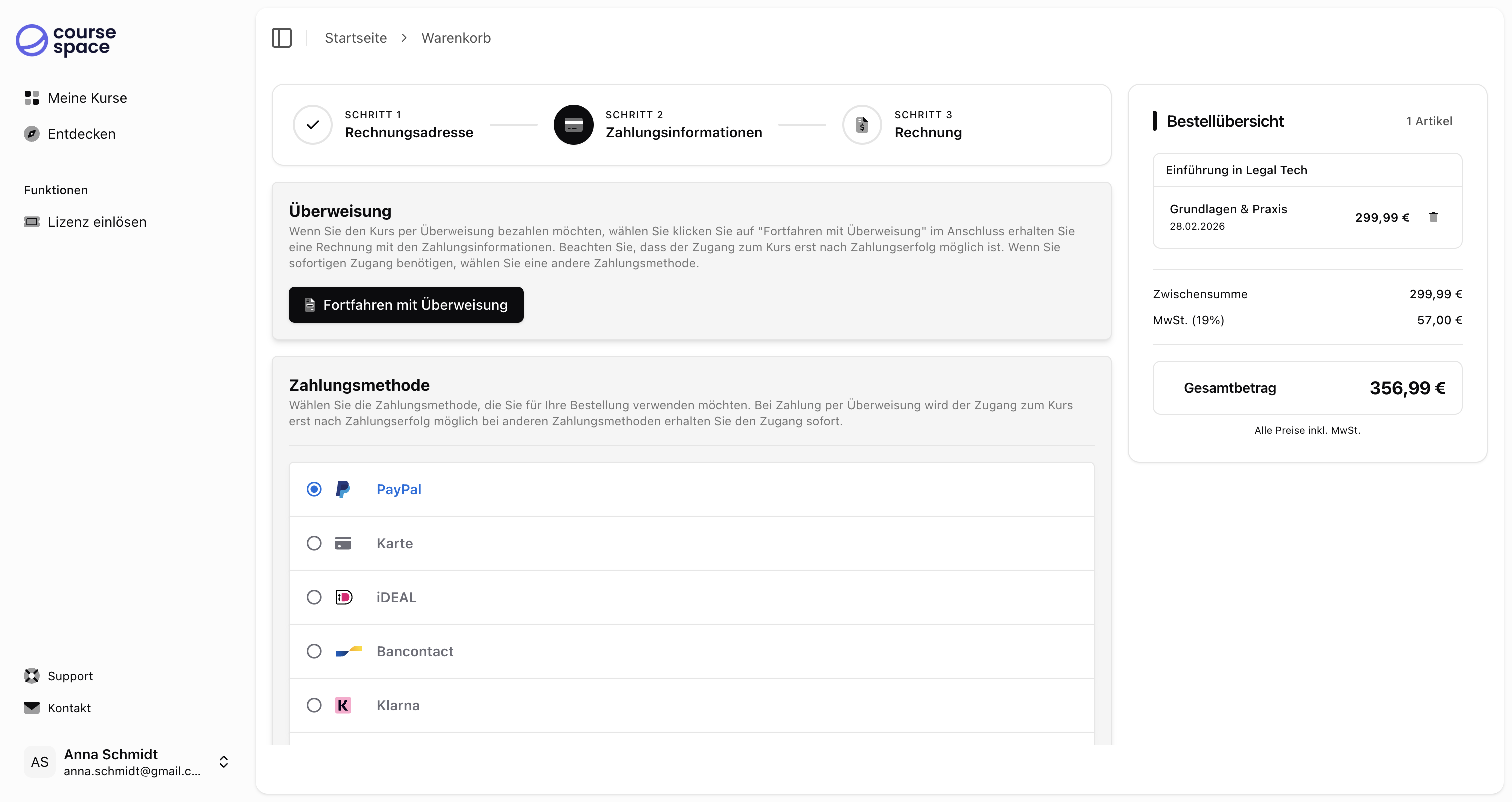This screenshot has width=1512, height=802.
Task: Go to Entdecken in sidebar
Action: 81,134
